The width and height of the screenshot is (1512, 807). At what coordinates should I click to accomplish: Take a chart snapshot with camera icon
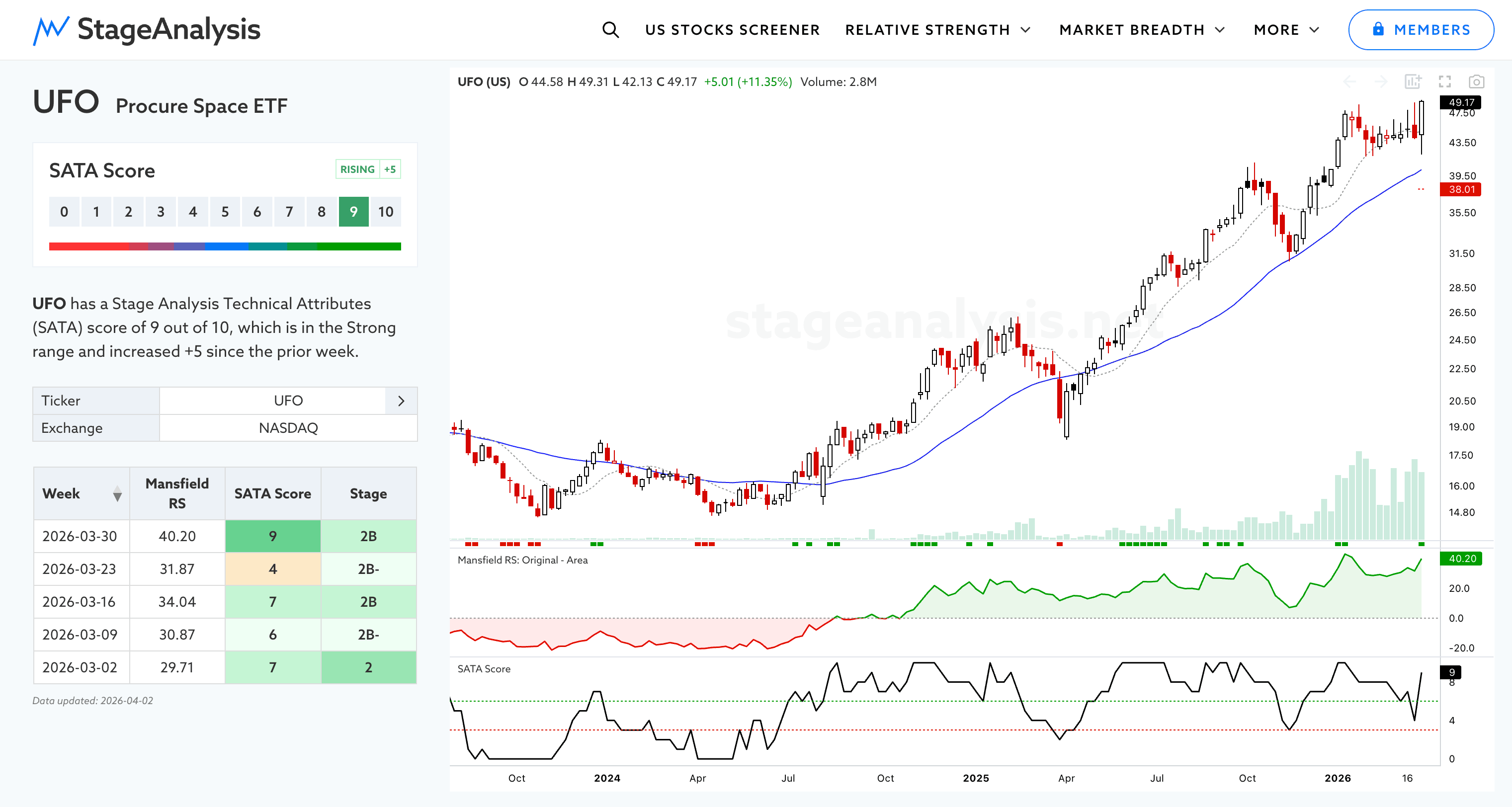click(1476, 81)
